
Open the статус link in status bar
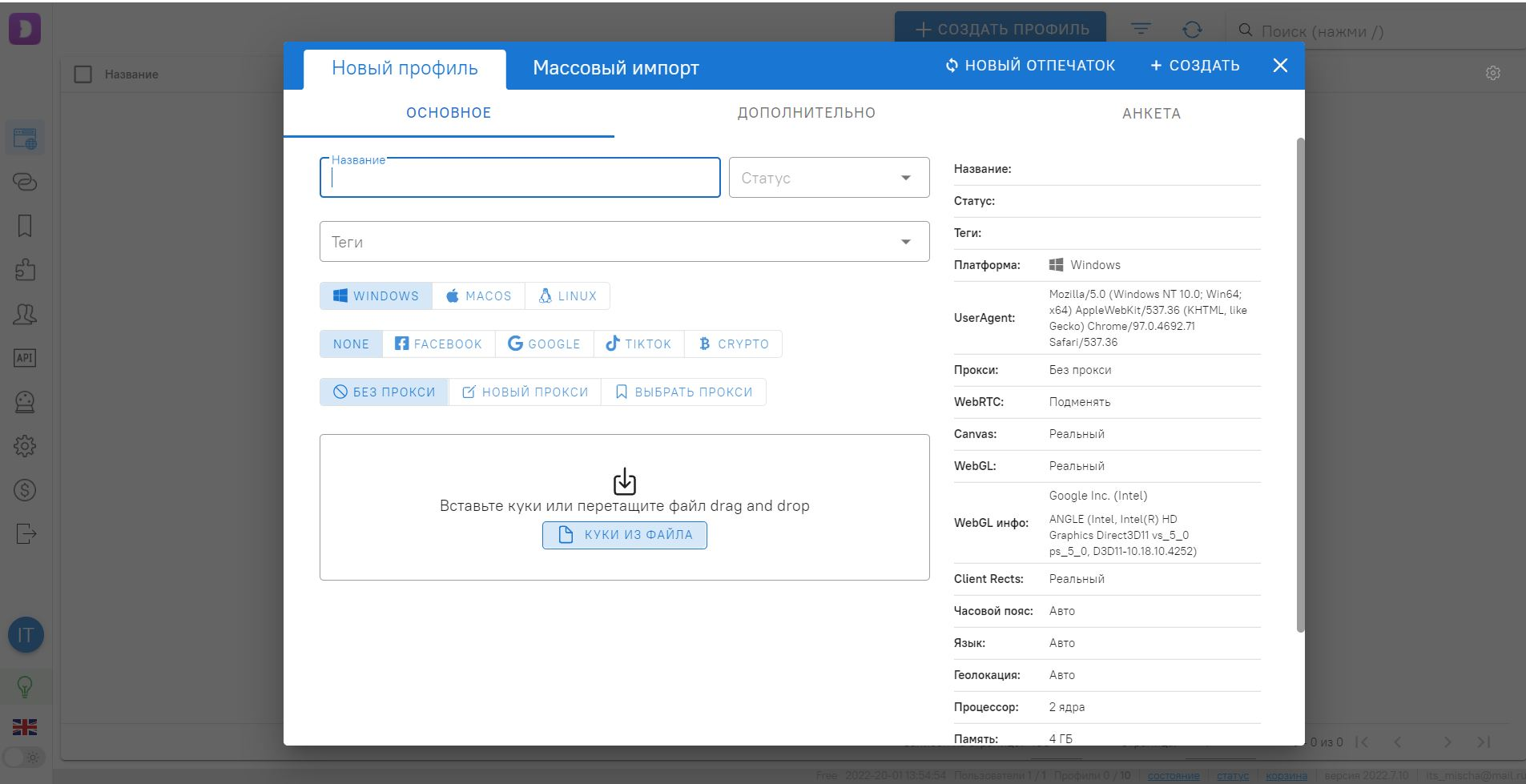pyautogui.click(x=1233, y=775)
